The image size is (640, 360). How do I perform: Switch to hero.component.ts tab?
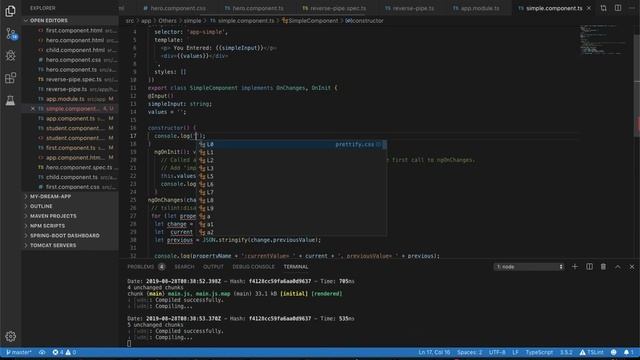coord(255,8)
